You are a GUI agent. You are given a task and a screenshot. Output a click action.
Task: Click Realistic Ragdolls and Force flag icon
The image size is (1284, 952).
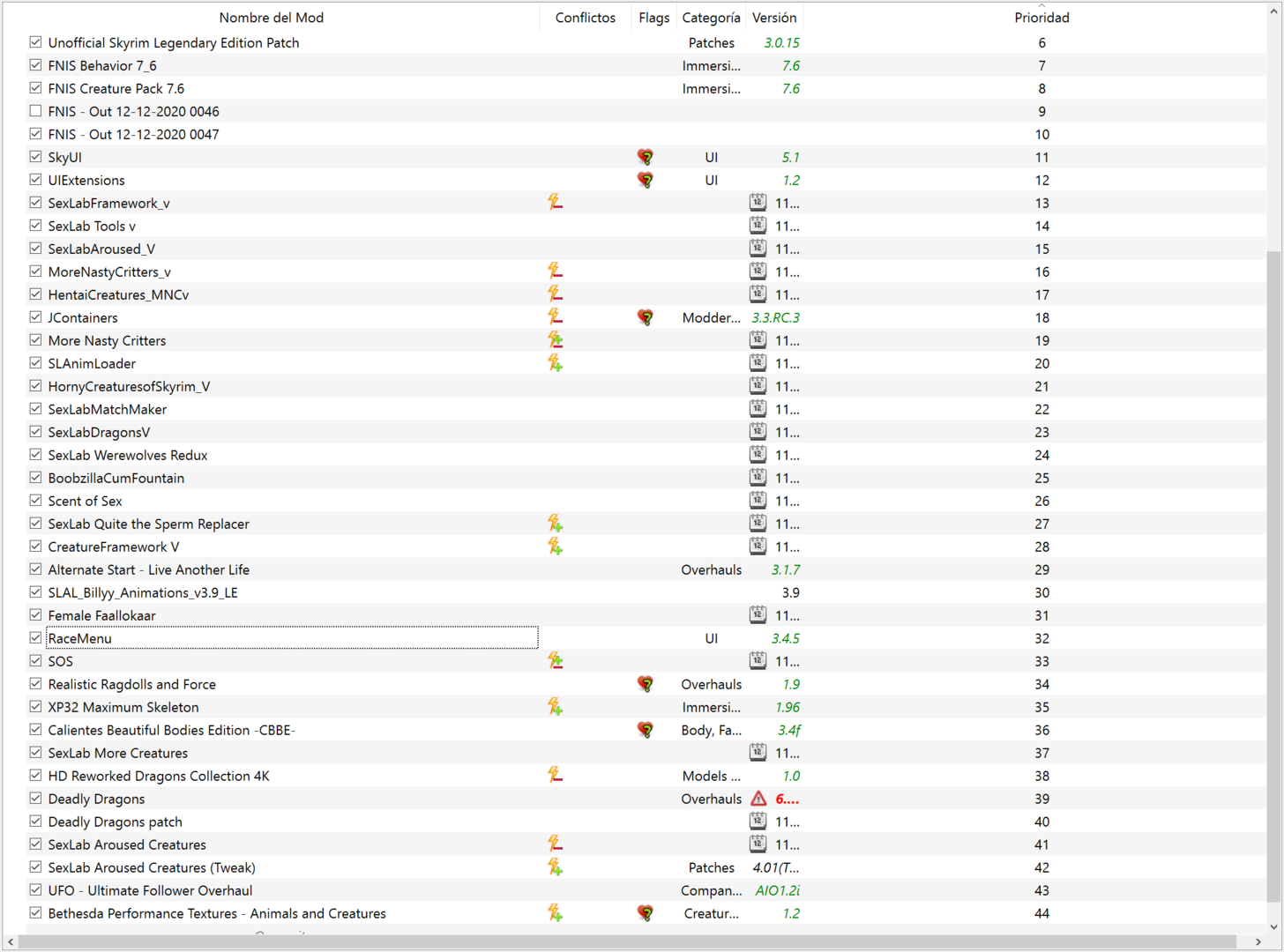(646, 684)
